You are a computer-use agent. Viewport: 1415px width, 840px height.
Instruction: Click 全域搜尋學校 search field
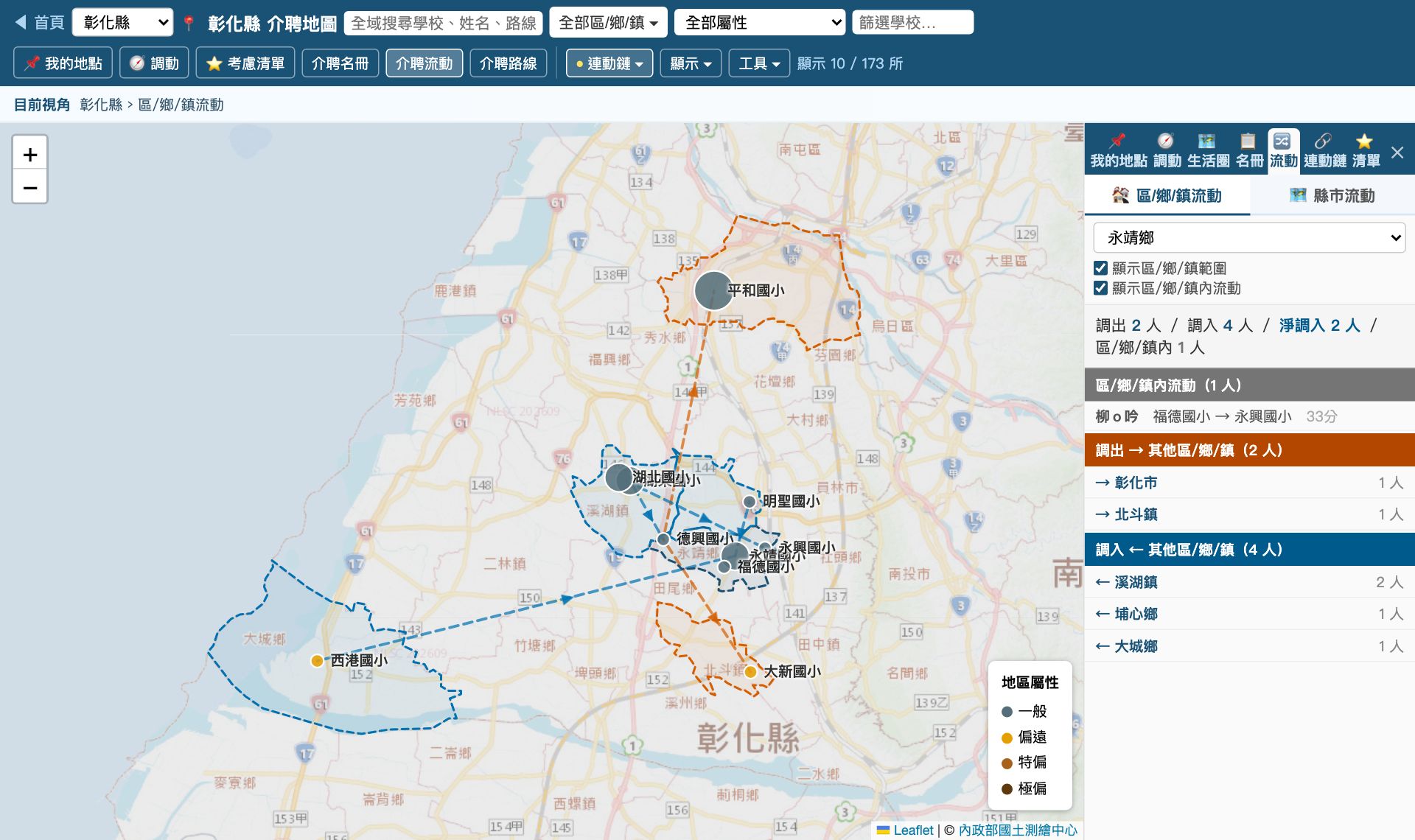(x=443, y=23)
